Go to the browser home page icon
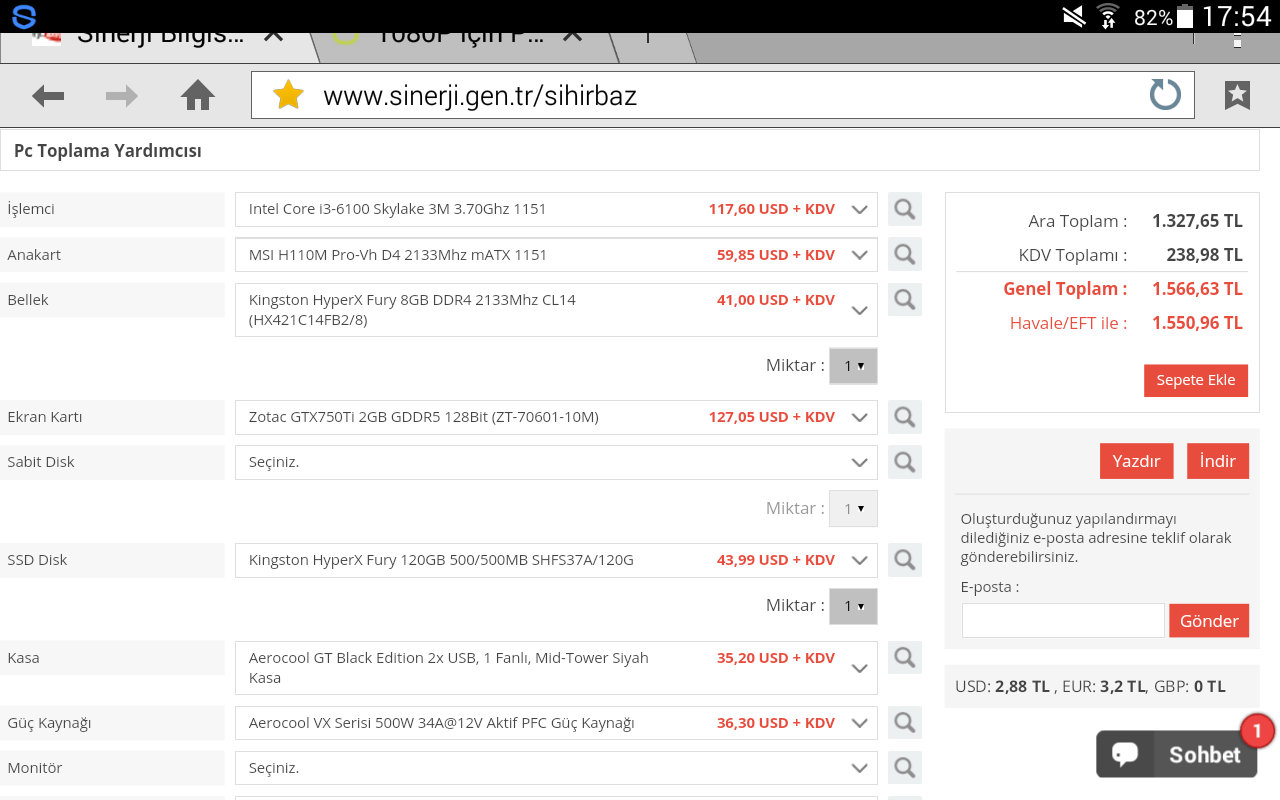Screen dimensions: 1280x800 pos(198,95)
